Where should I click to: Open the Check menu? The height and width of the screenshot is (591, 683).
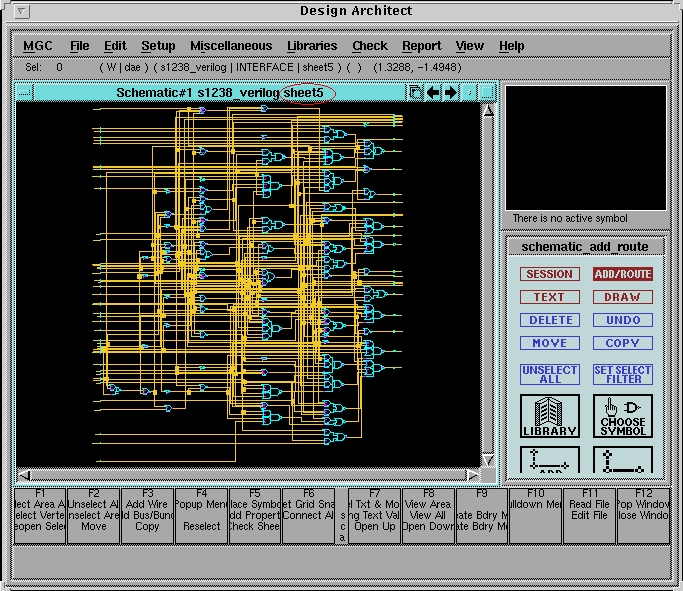click(x=369, y=46)
